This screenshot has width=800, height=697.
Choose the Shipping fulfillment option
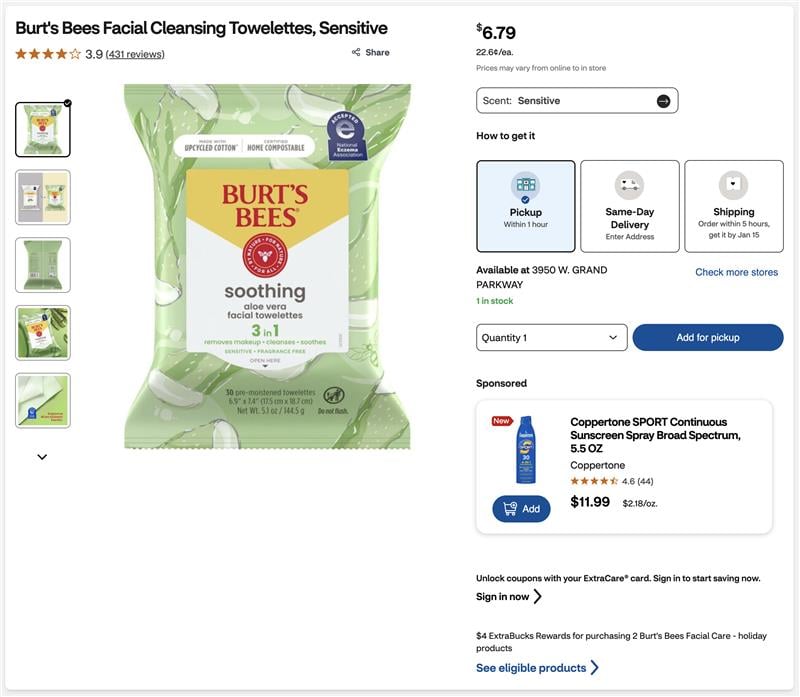click(x=734, y=206)
